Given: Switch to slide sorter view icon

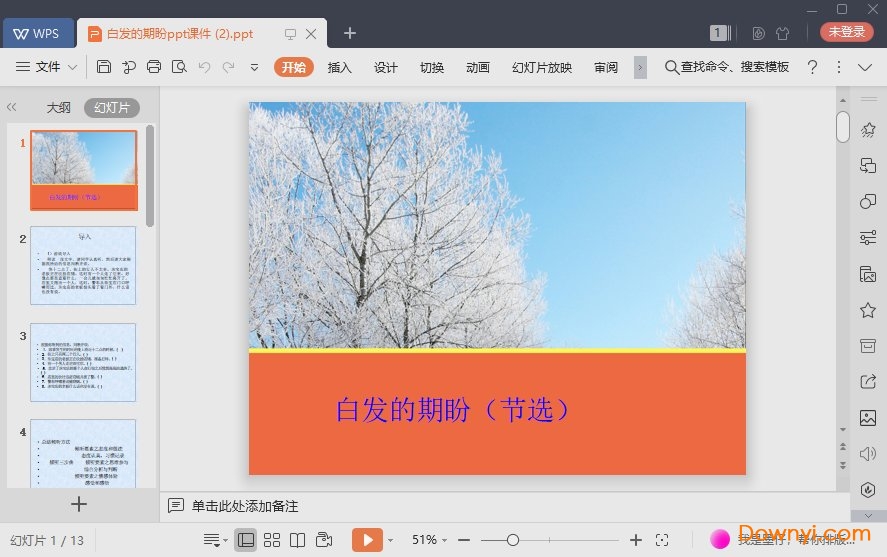Looking at the screenshot, I should (x=272, y=540).
